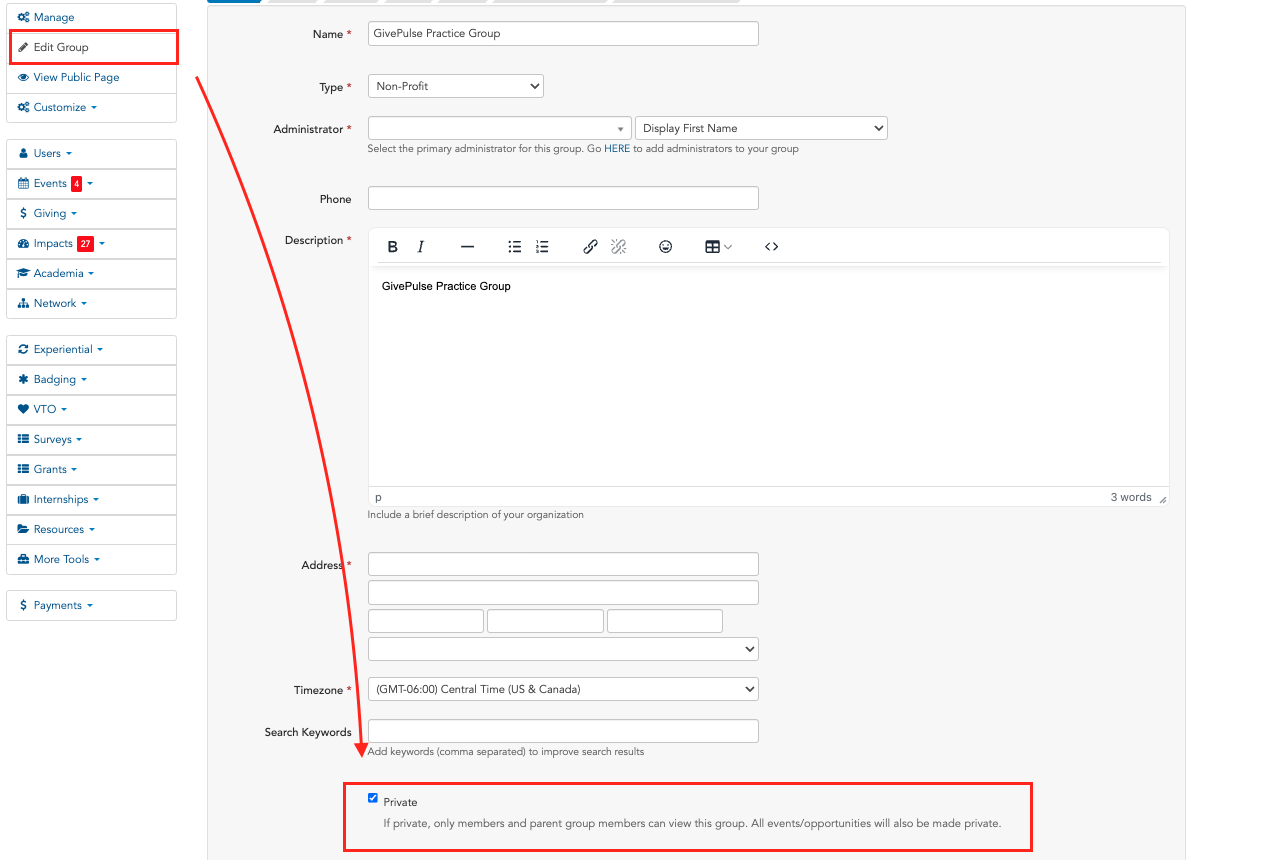
Task: Select Edit Group in the sidebar
Action: point(93,47)
